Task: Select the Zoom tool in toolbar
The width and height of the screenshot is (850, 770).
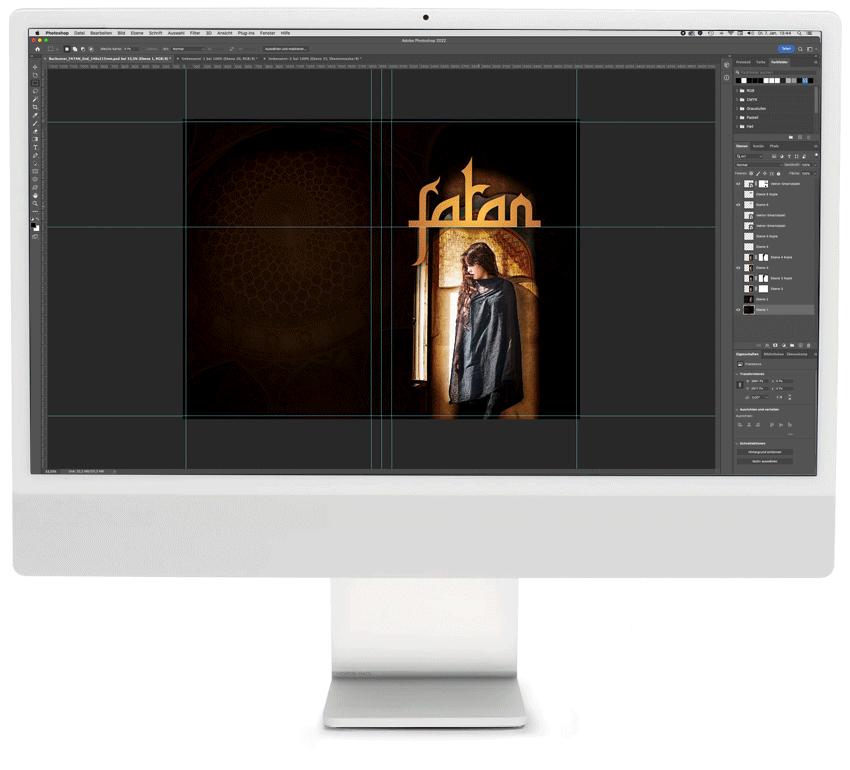Action: click(x=36, y=203)
